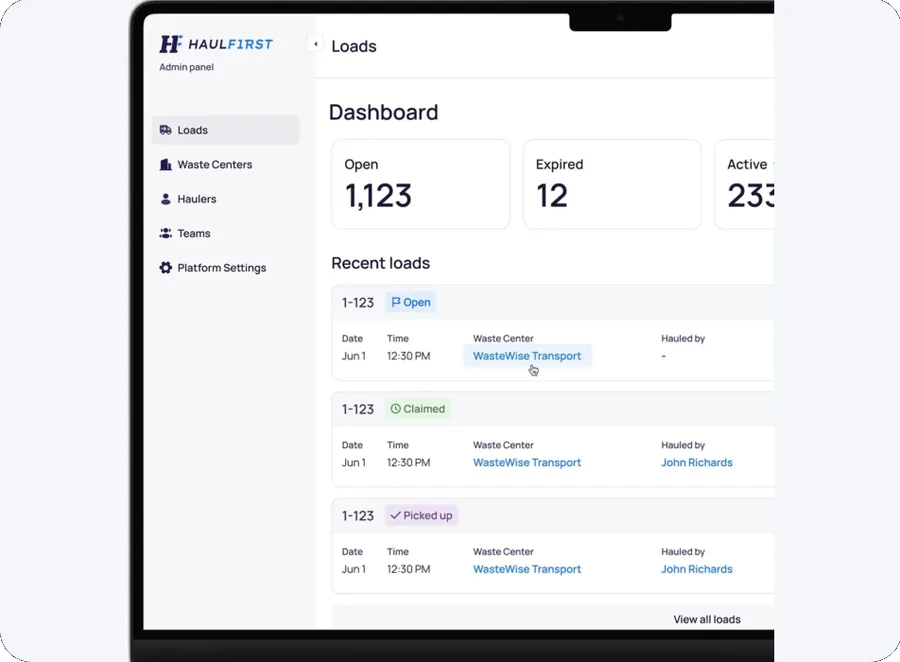Click the HaulFirst logo

216,44
